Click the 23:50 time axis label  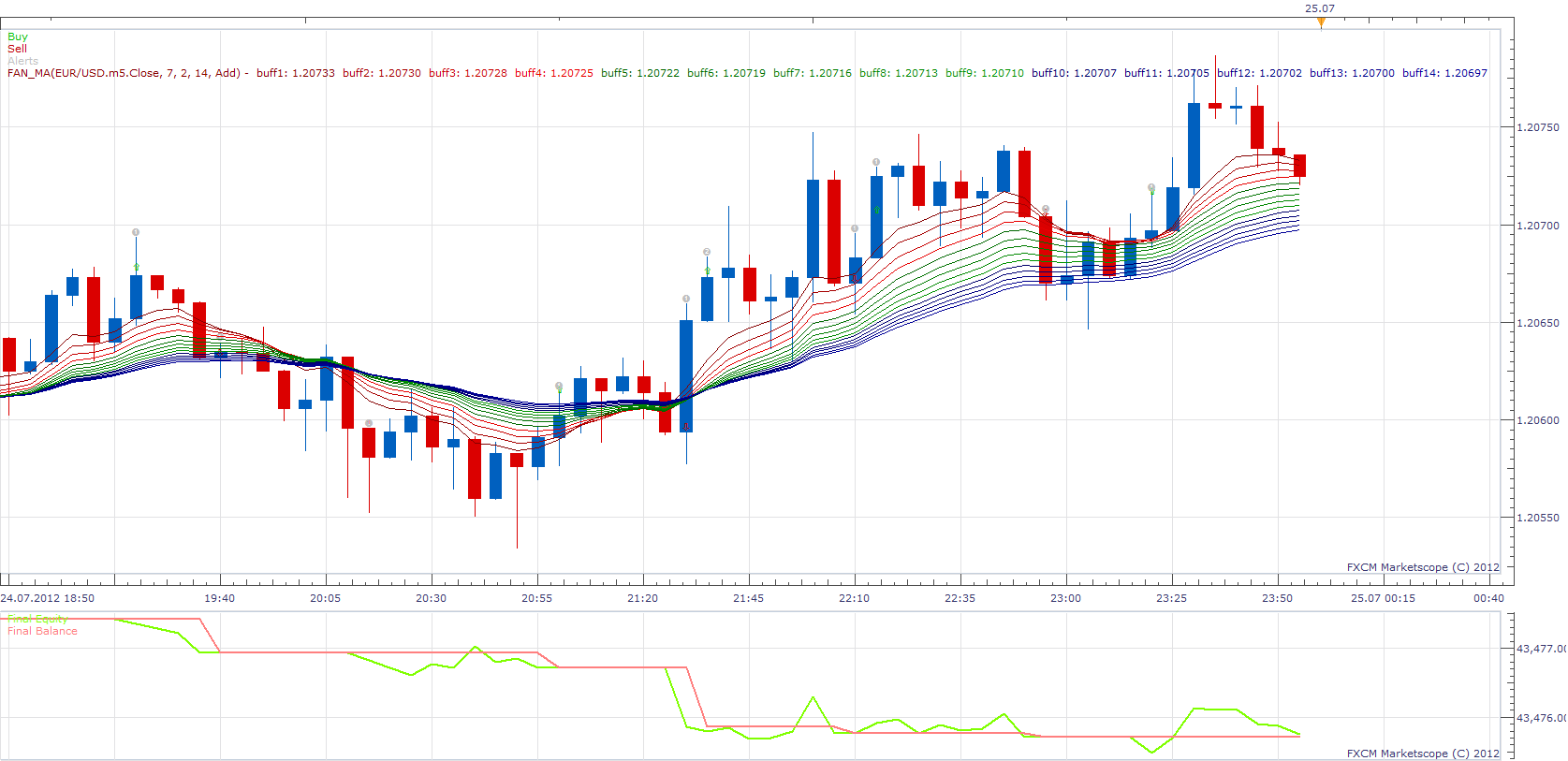click(1278, 598)
